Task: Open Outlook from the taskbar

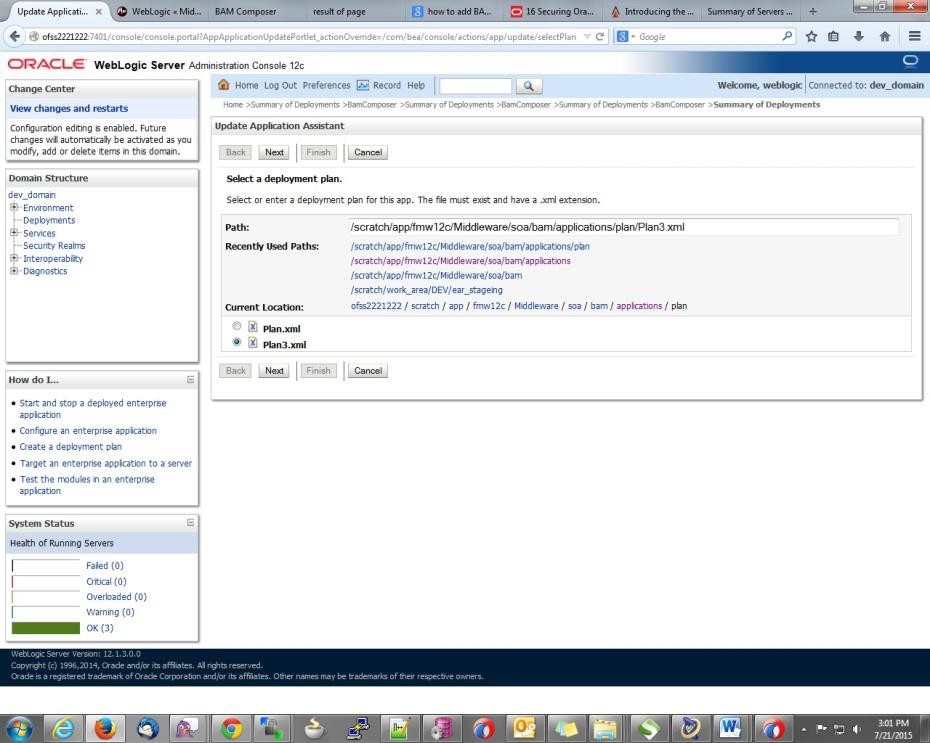Action: tap(524, 728)
